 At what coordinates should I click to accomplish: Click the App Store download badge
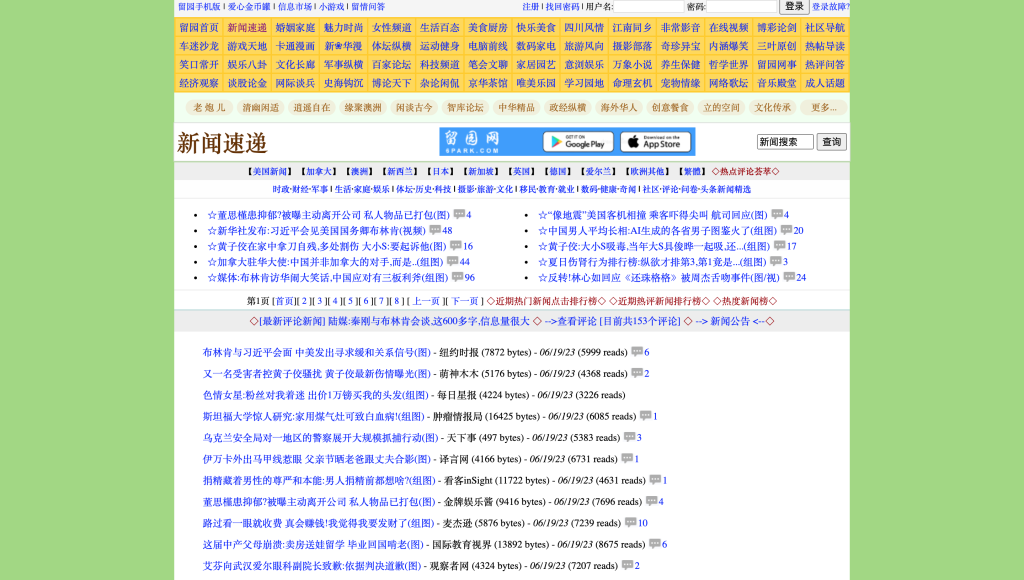tap(656, 142)
